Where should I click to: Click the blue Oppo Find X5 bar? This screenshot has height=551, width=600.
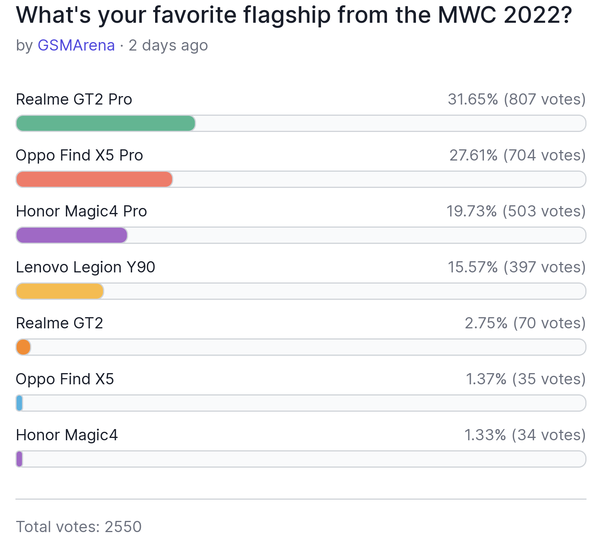point(19,403)
